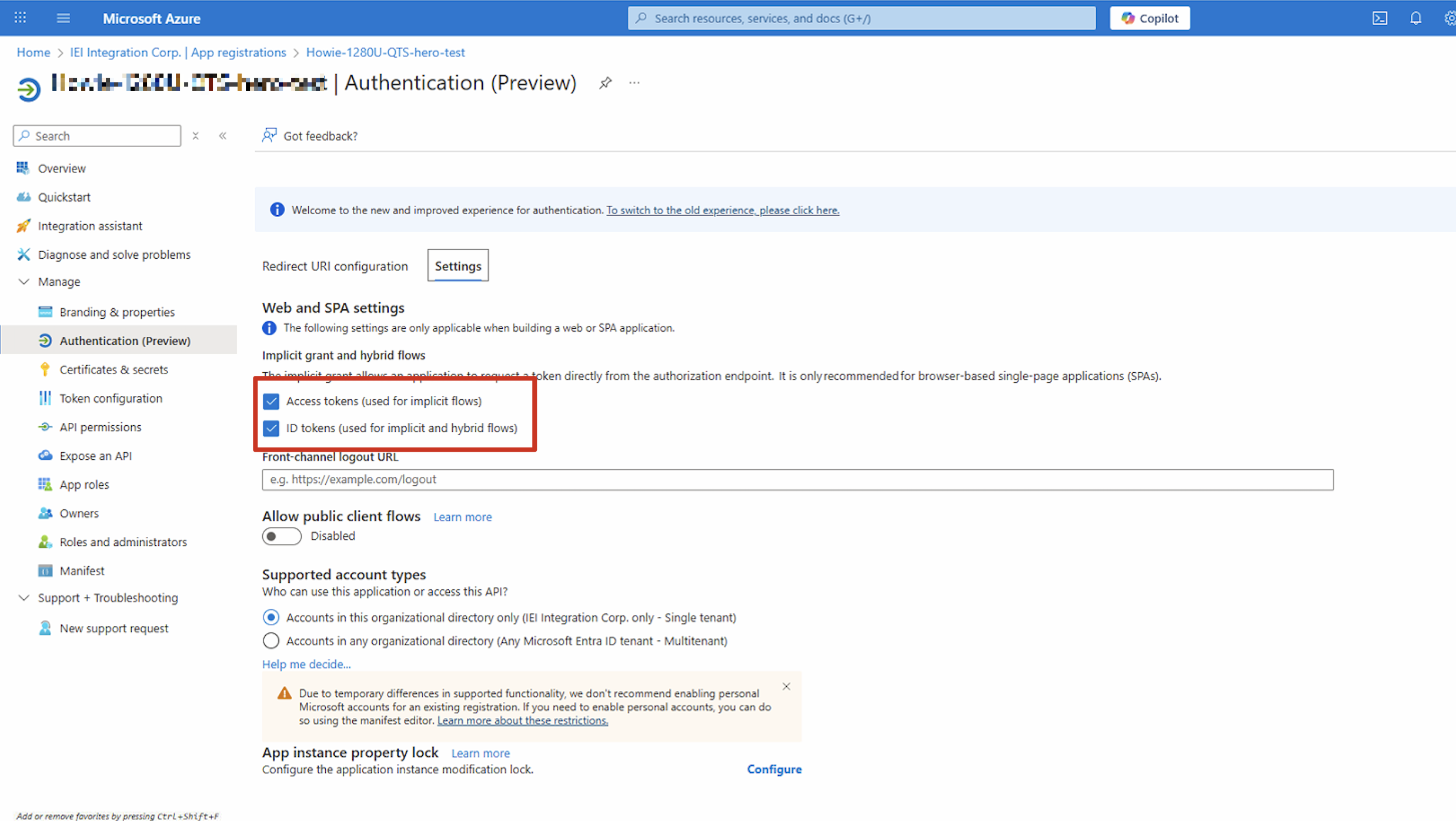Screen dimensions: 1456x821
Task: Pin the Authentication page with pin icon
Action: 605,83
